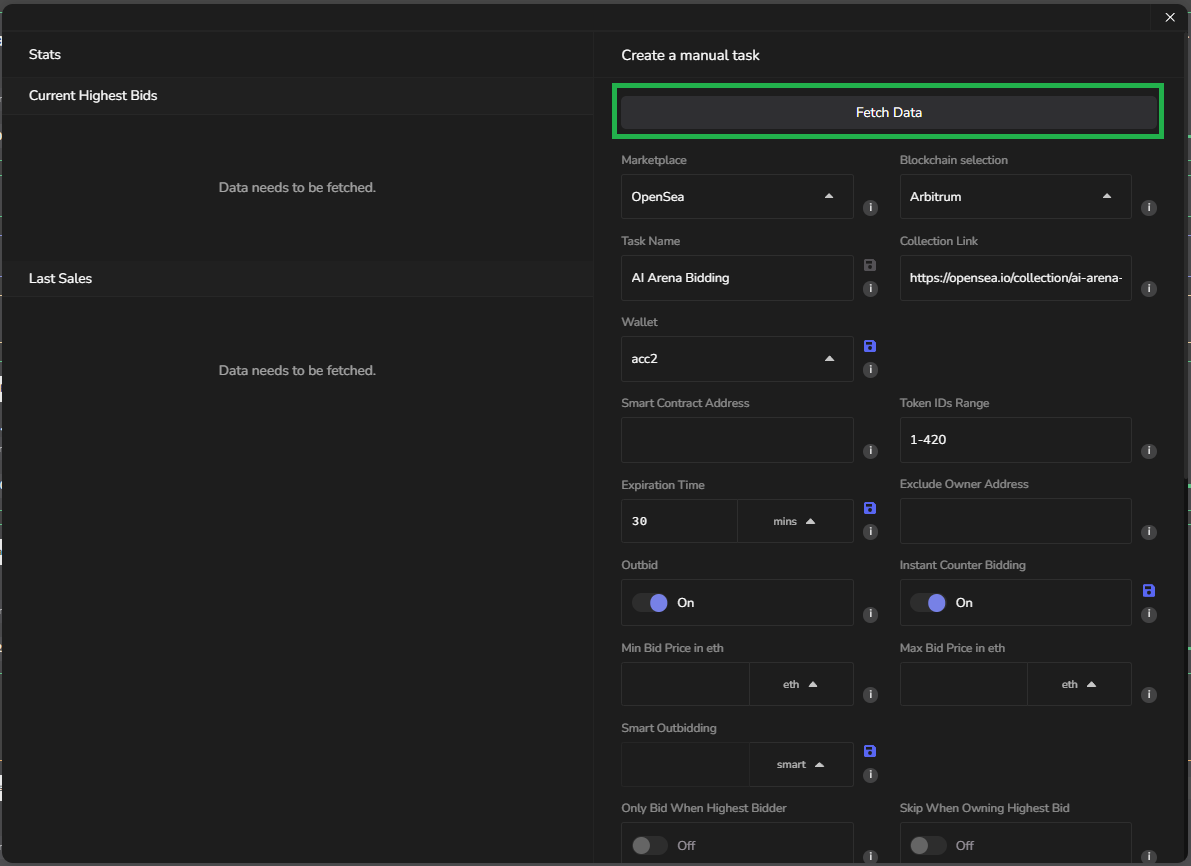Image resolution: width=1191 pixels, height=866 pixels.
Task: Click save icon next to Expiration Time
Action: click(x=869, y=508)
